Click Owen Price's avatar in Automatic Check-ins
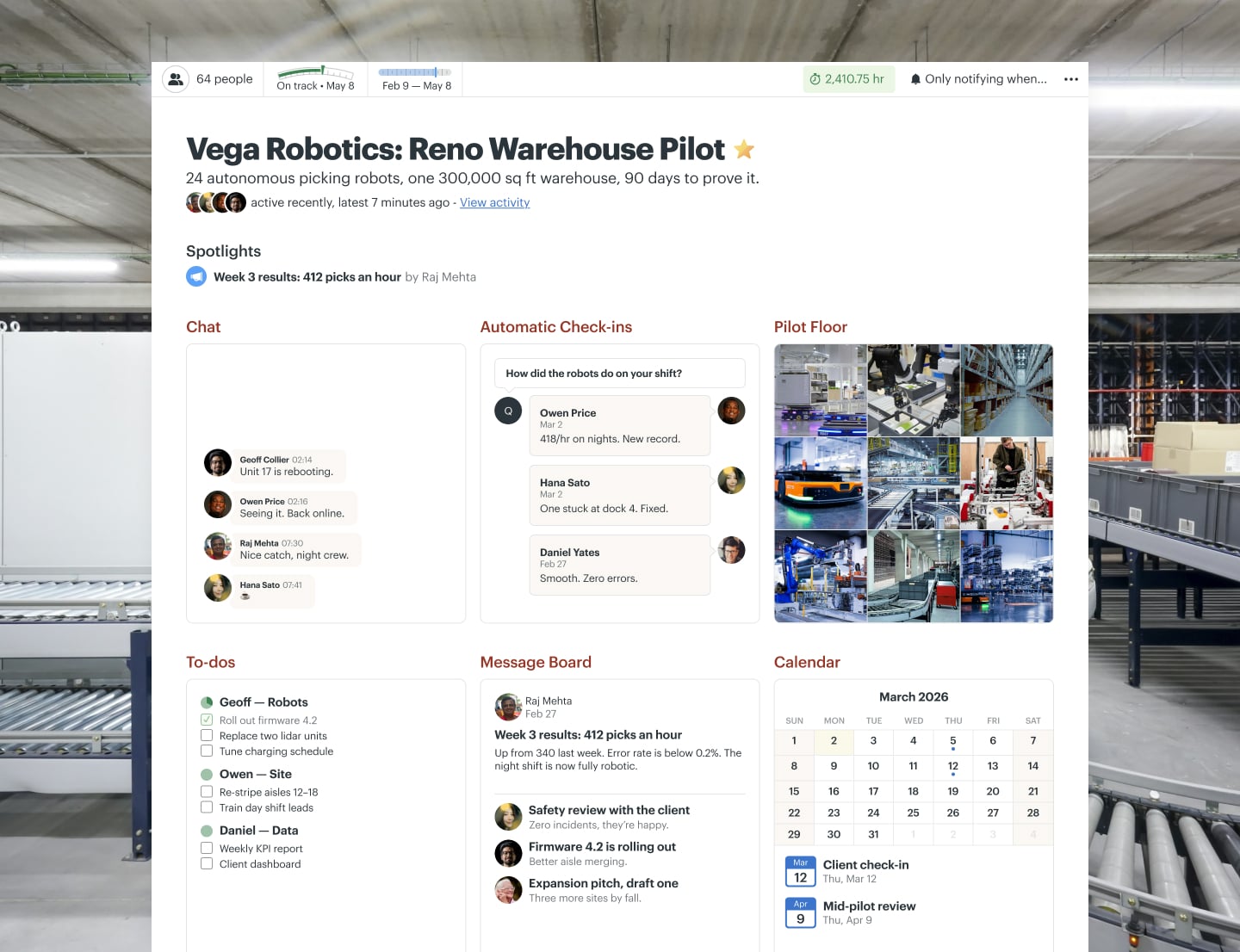 pyautogui.click(x=731, y=411)
